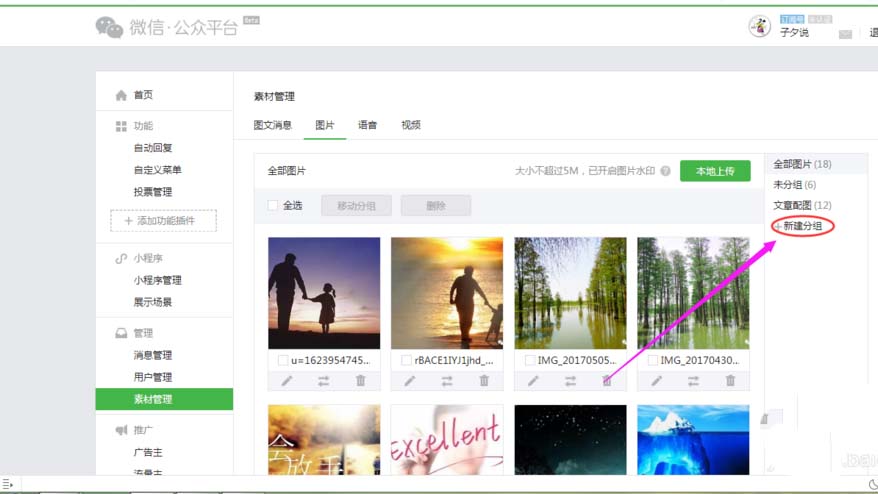Image resolution: width=878 pixels, height=494 pixels.
Task: Delete image rBACE1IYJ1jhd via trash icon
Action: [x=484, y=381]
